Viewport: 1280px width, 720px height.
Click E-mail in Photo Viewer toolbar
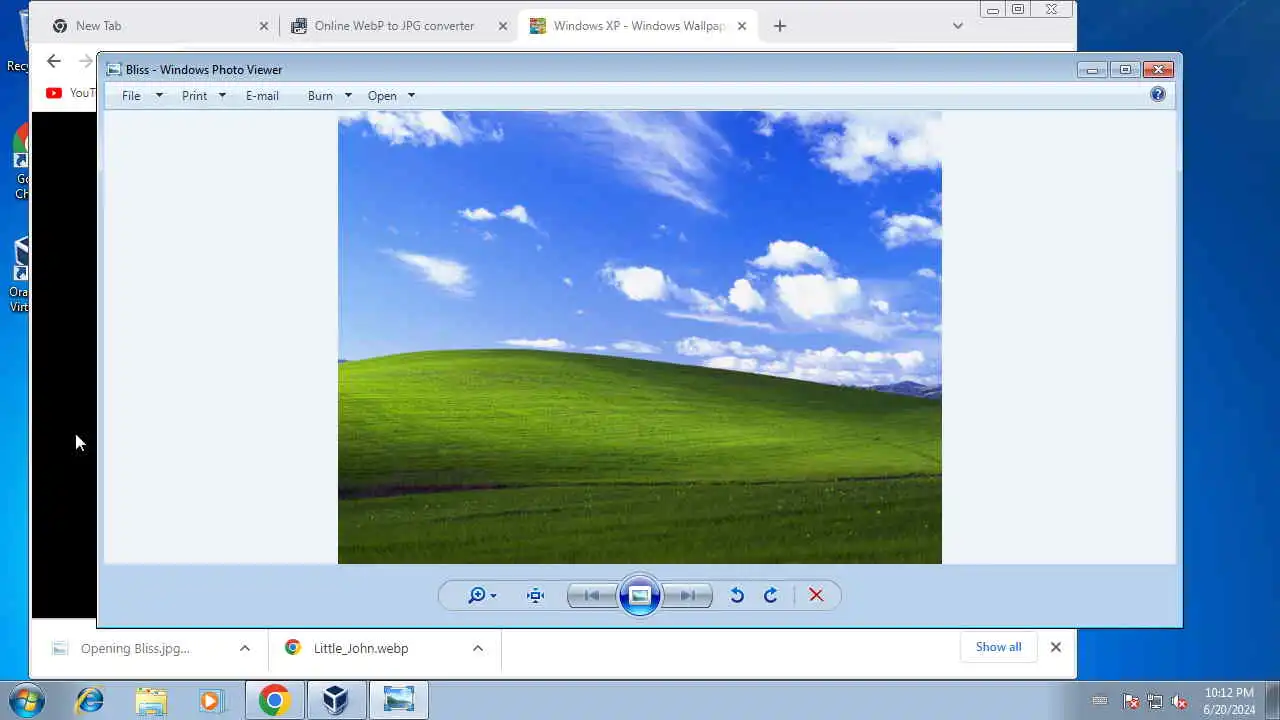click(x=262, y=96)
